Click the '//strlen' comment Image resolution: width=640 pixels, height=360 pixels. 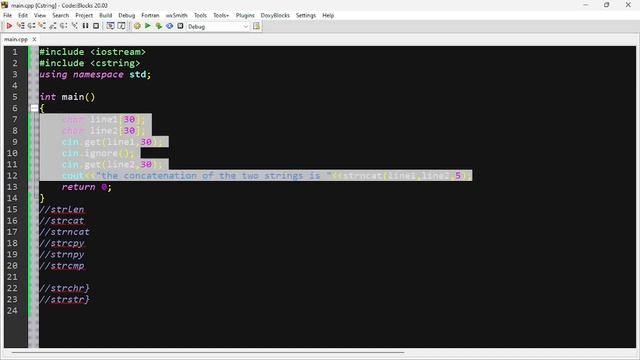tap(62, 210)
